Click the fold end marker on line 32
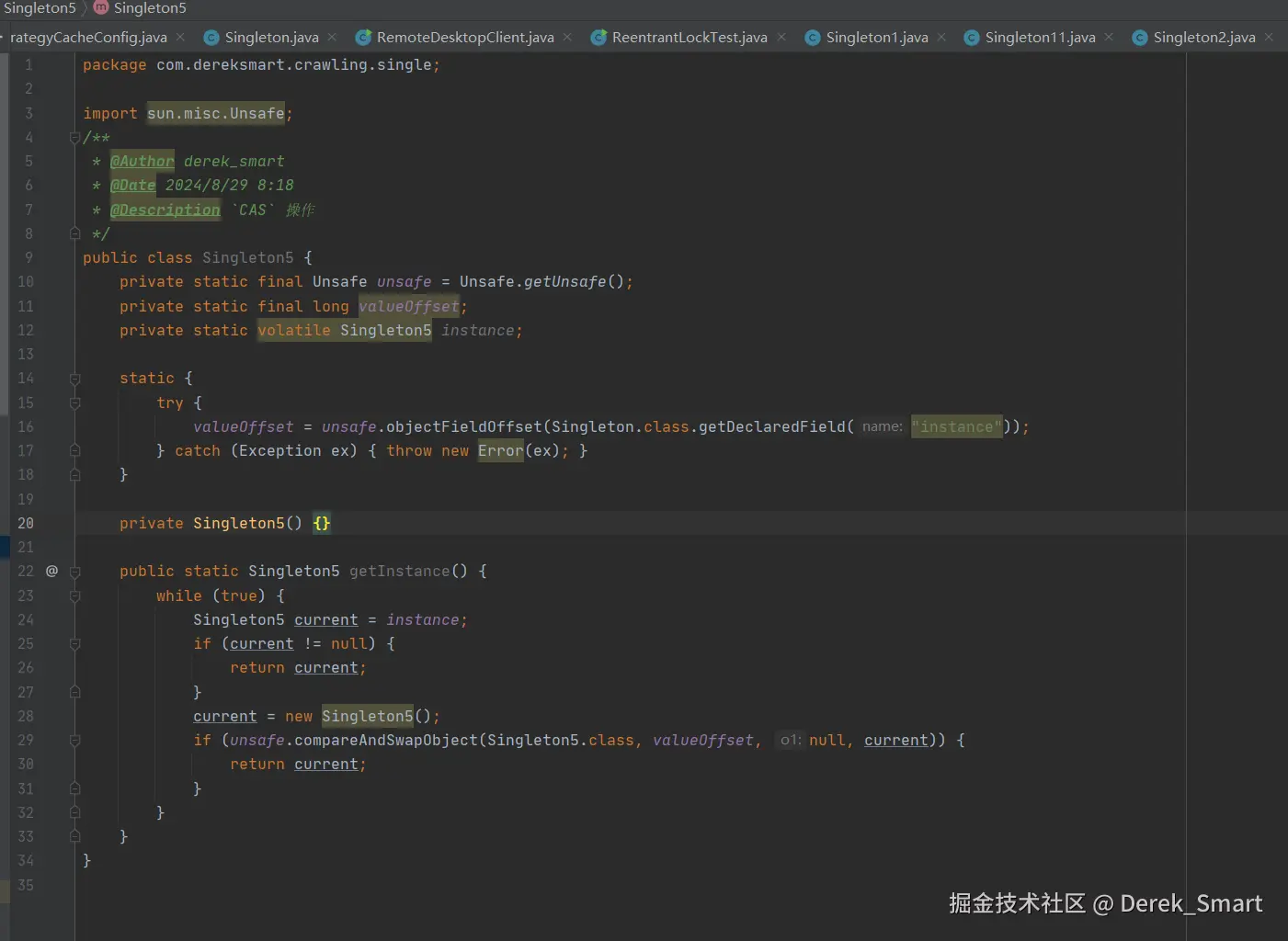The width and height of the screenshot is (1288, 941). click(x=75, y=812)
